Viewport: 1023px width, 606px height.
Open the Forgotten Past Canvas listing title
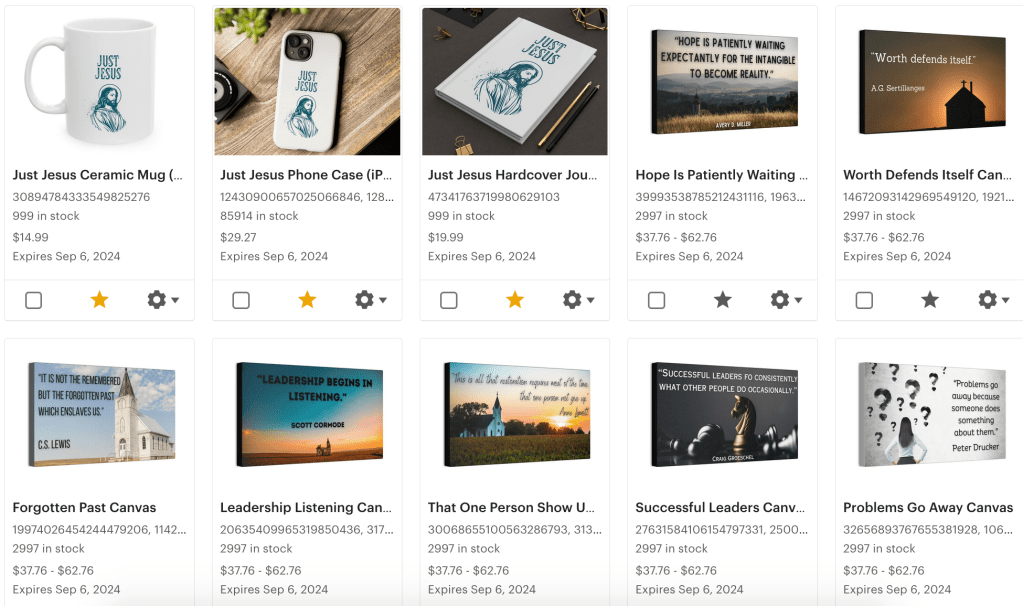click(x=84, y=507)
